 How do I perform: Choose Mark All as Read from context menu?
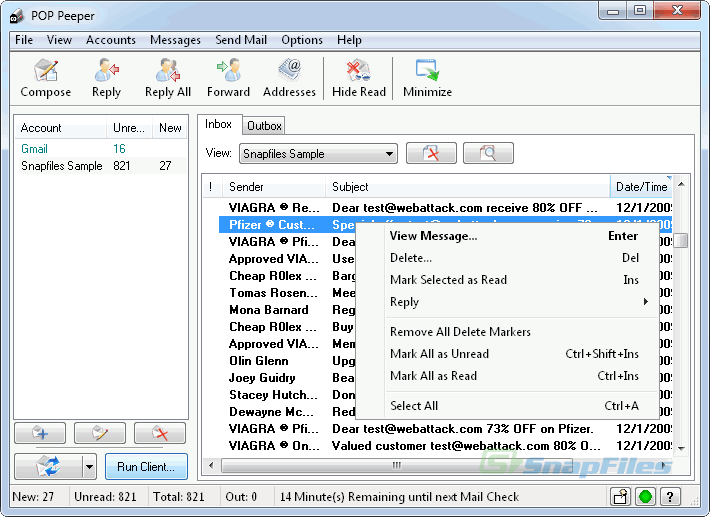pos(434,376)
